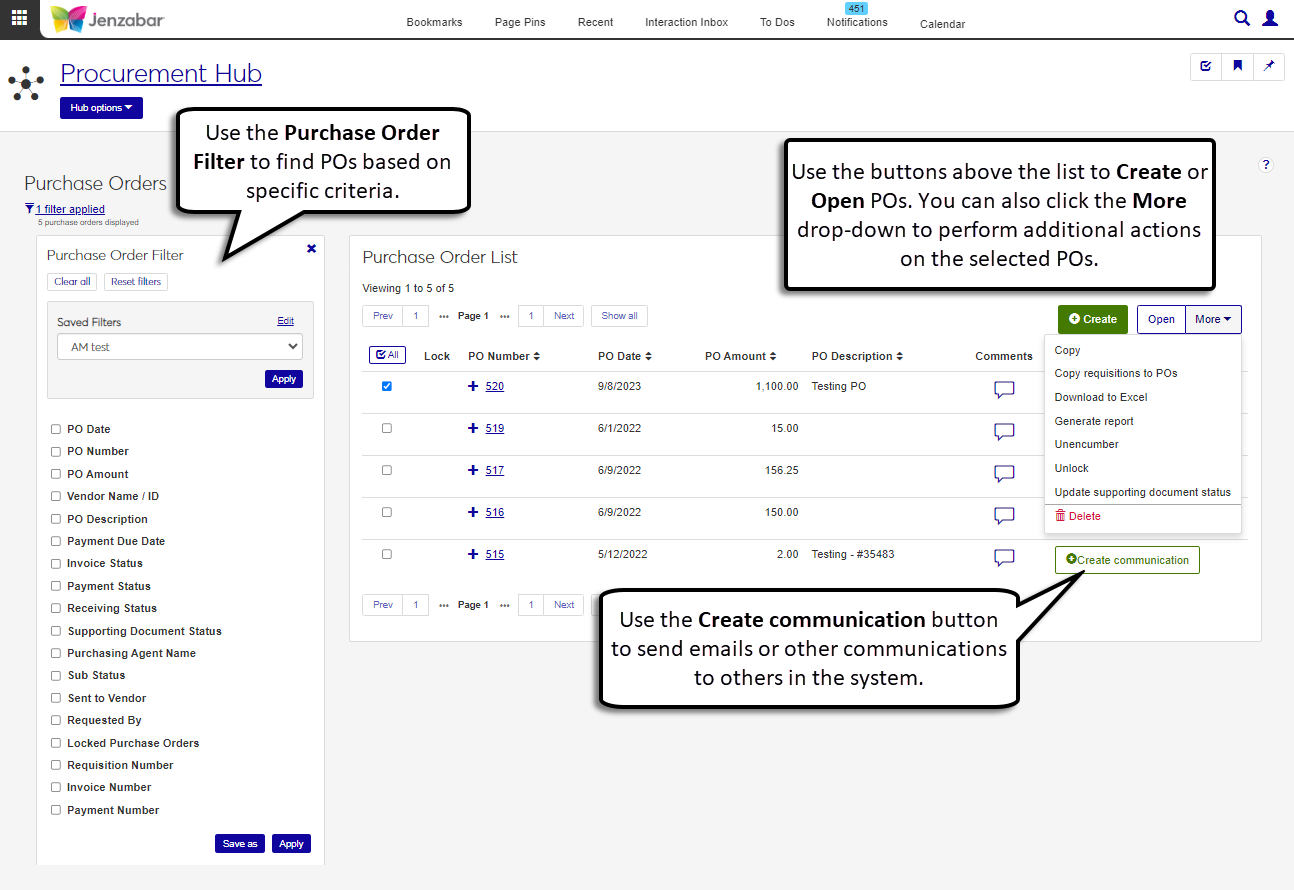1294x890 pixels.
Task: Sort by PO Amount column
Action: click(x=741, y=356)
